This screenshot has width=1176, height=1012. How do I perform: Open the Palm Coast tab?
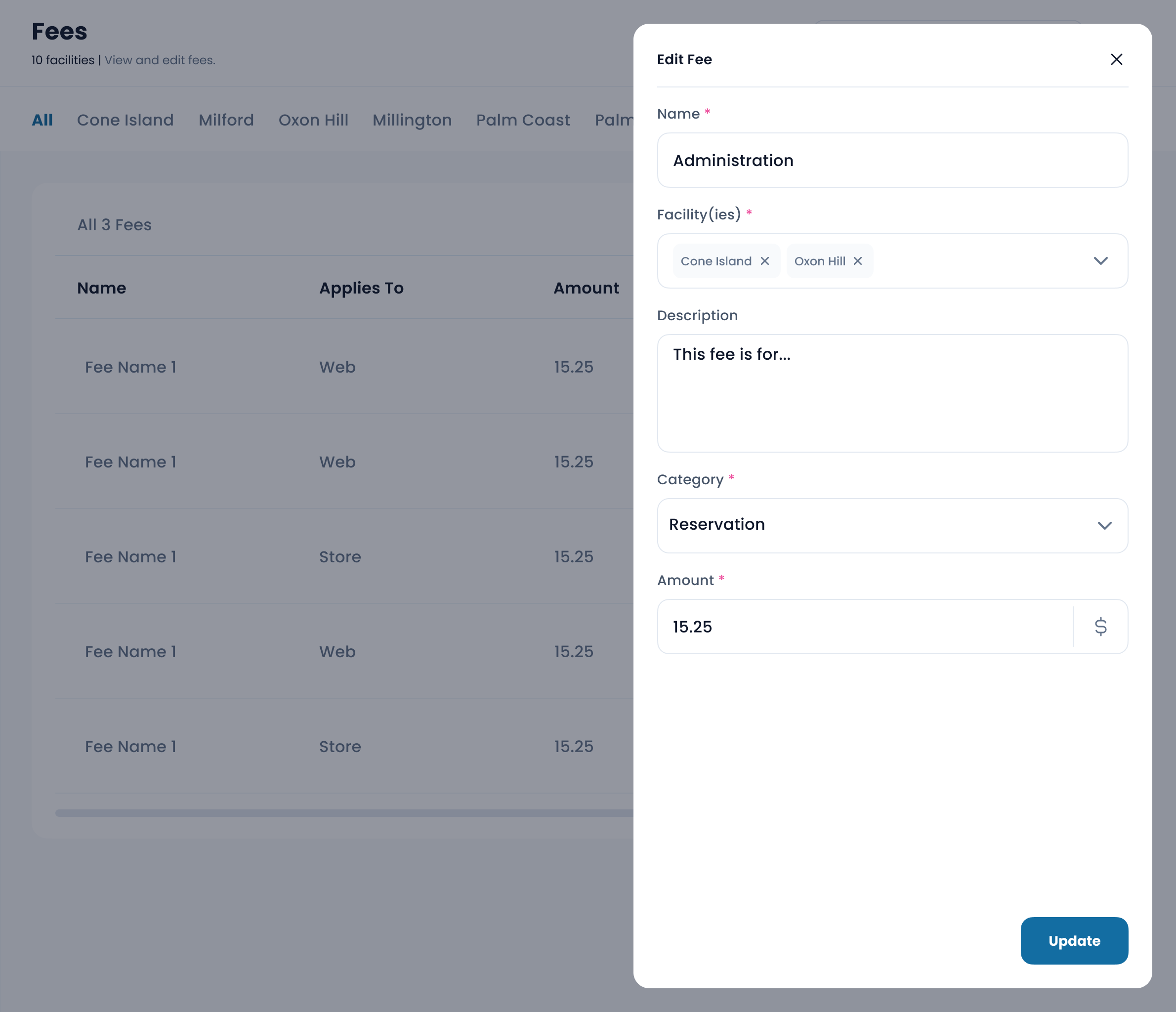pos(522,121)
